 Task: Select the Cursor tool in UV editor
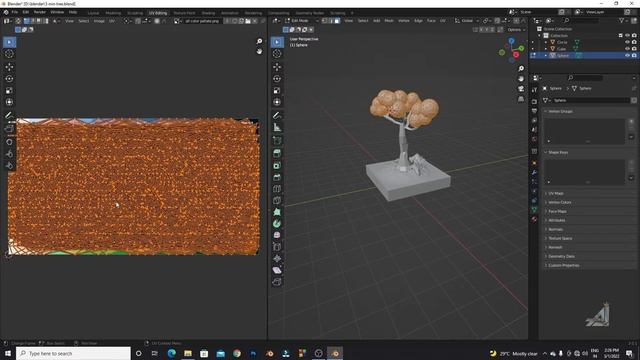click(x=9, y=54)
